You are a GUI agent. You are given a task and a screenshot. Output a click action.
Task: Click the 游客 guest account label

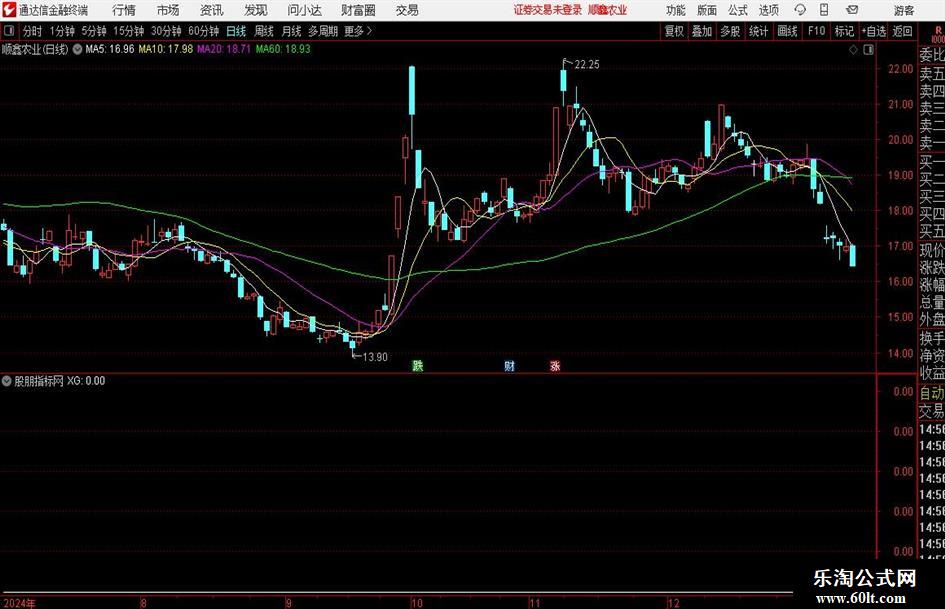(x=904, y=10)
